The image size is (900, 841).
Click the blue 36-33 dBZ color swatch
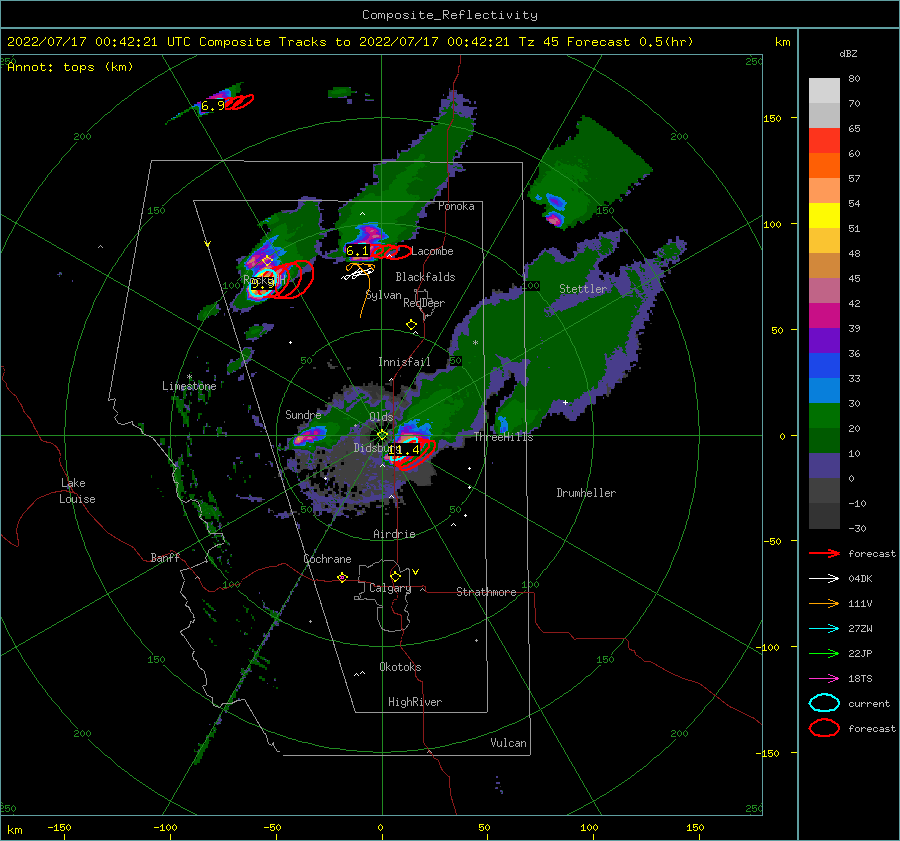click(x=824, y=366)
